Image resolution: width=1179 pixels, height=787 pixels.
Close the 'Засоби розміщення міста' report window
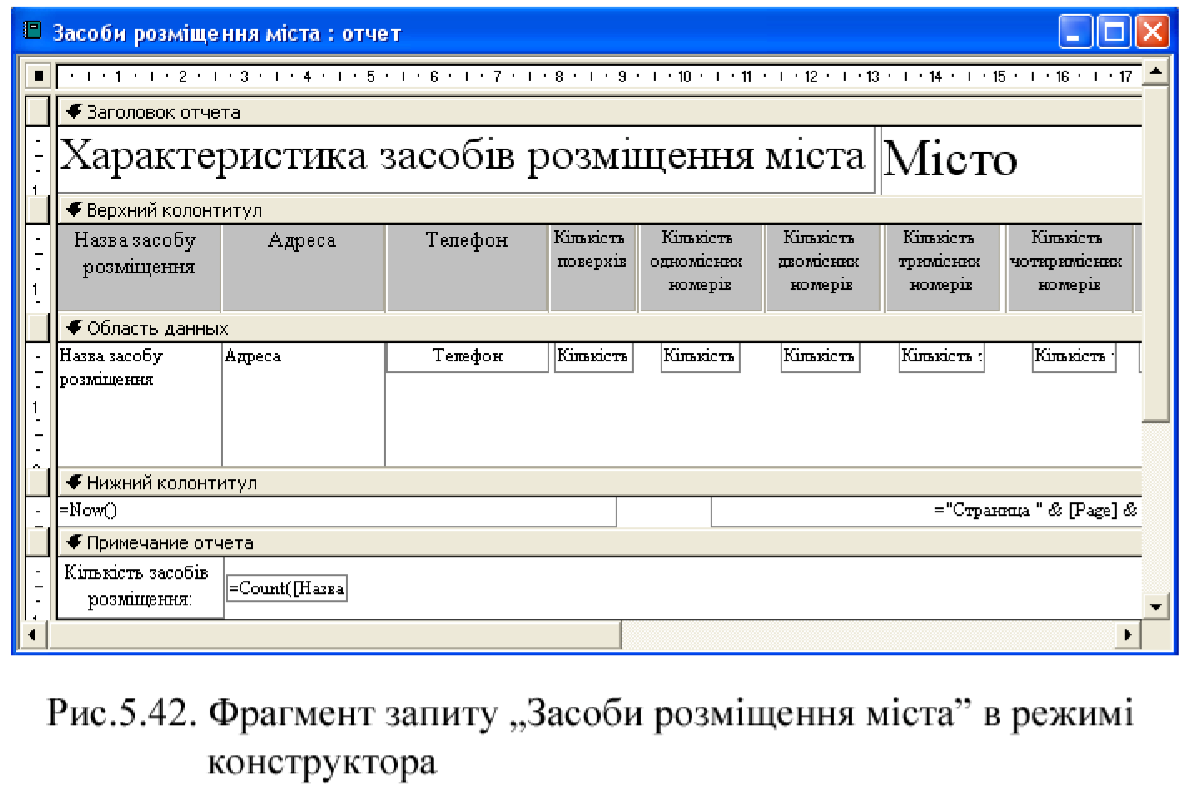pyautogui.click(x=1152, y=32)
